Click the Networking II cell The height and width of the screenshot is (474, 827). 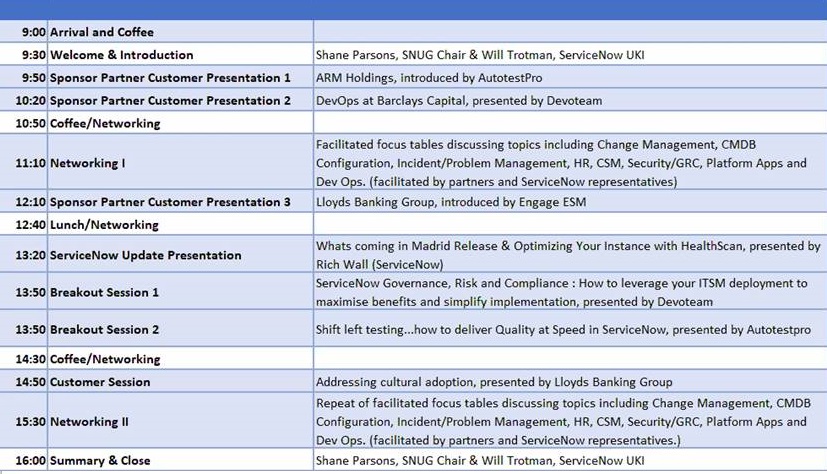click(180, 421)
